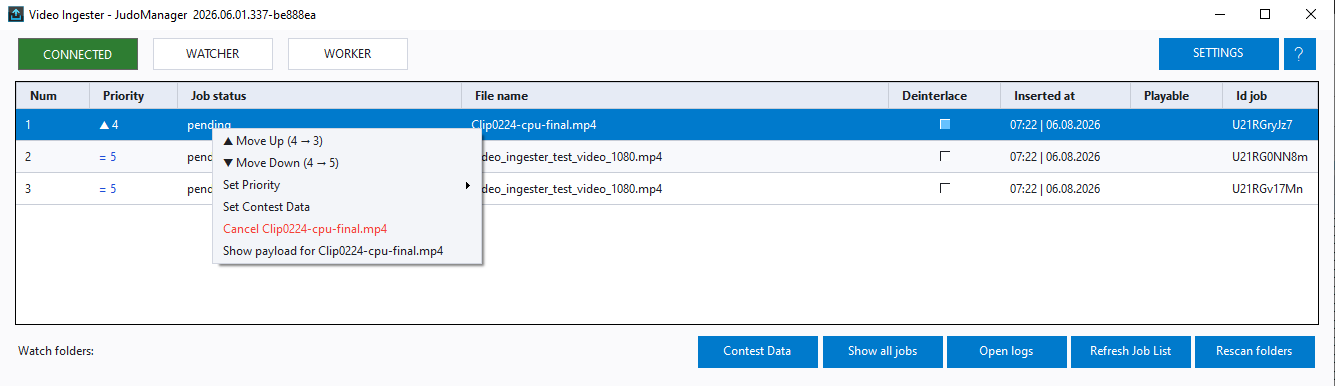Open the WATCHER panel
The height and width of the screenshot is (386, 1335).
[x=213, y=54]
